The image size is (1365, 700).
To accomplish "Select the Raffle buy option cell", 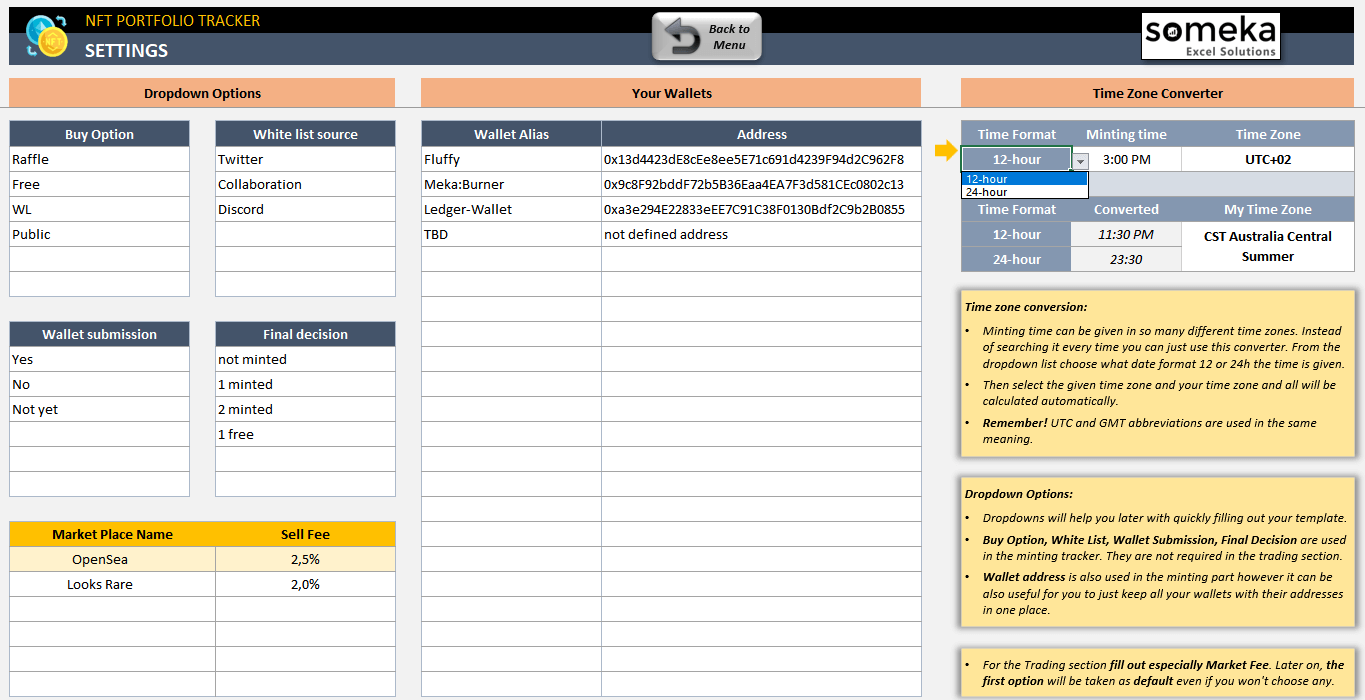I will point(99,159).
